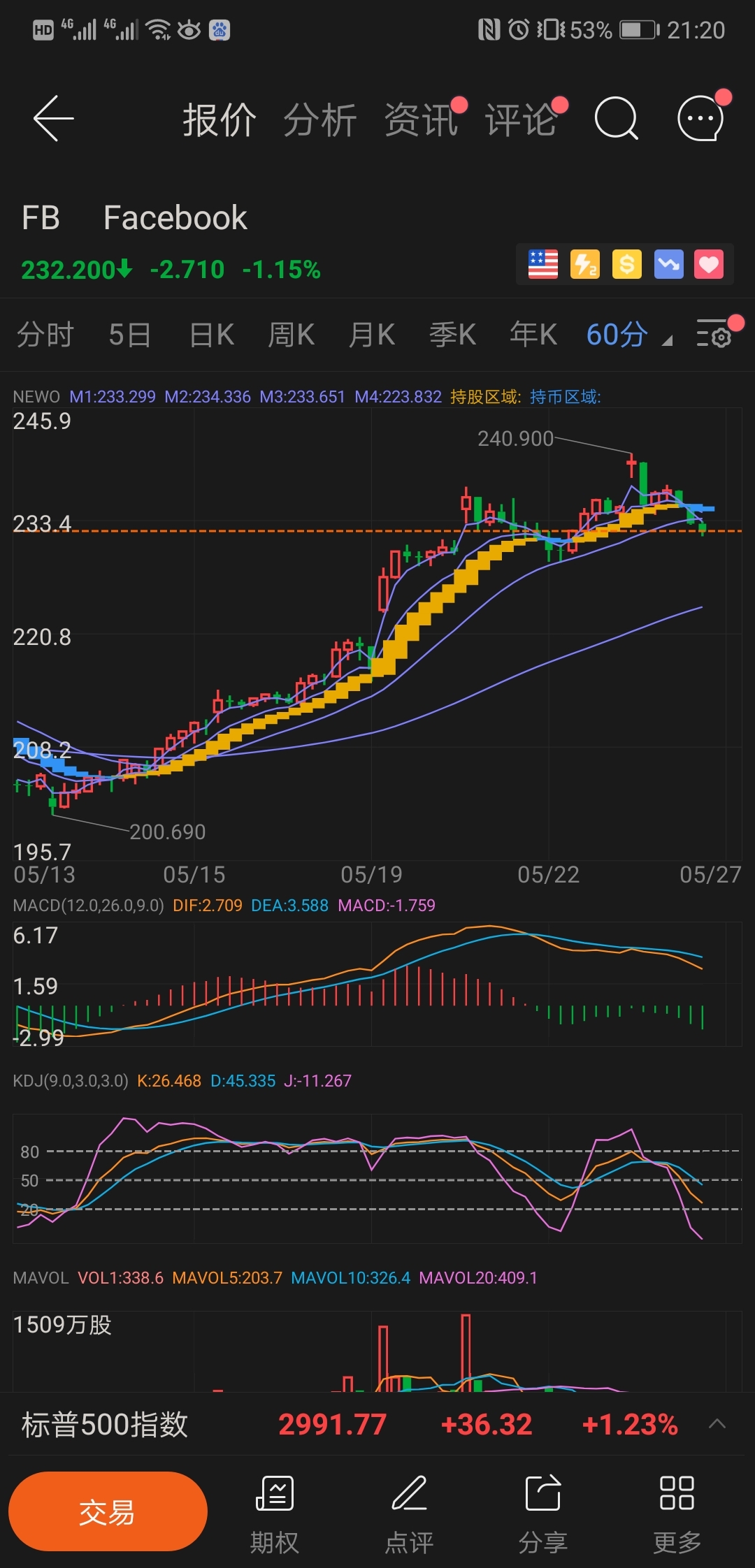This screenshot has width=755, height=1568.
Task: Tap the KDJ(9.0,3.0,3.0) indicator label
Action: [x=71, y=1081]
